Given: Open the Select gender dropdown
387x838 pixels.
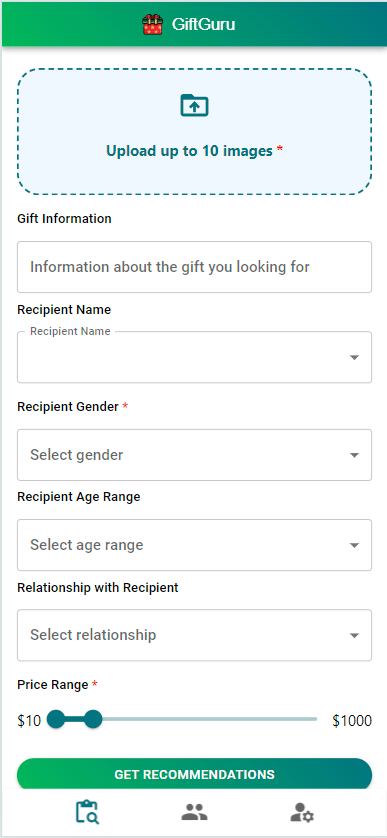Looking at the screenshot, I should [x=195, y=455].
